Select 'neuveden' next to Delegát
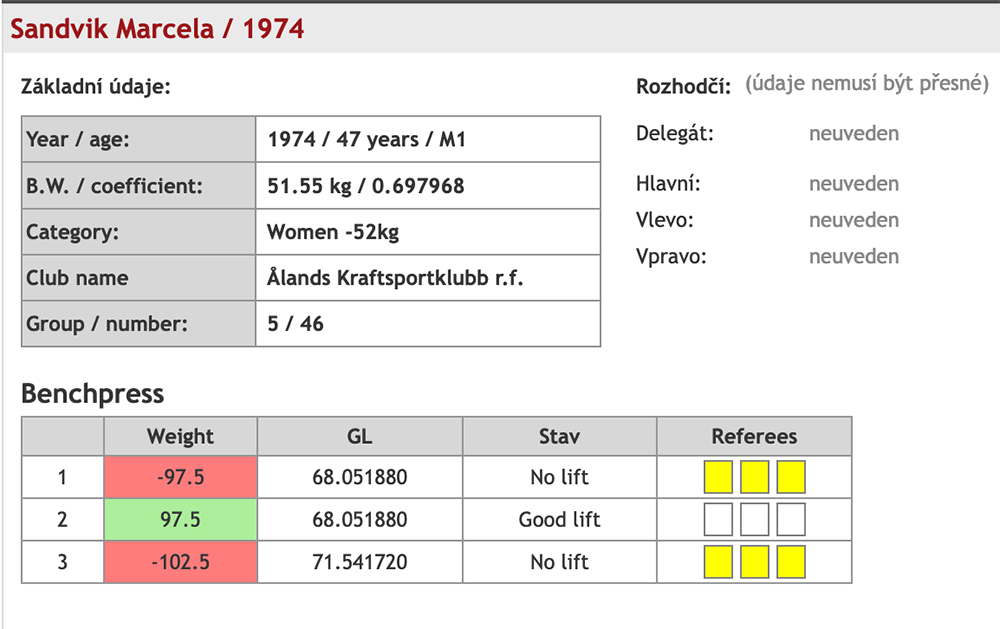The width and height of the screenshot is (1000, 629). [854, 133]
